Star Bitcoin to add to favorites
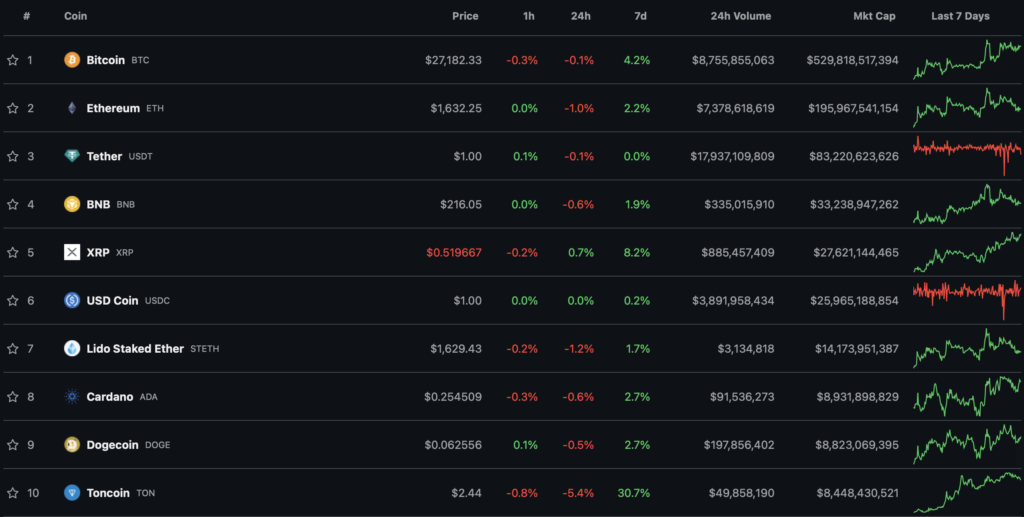Screen dimensions: 1024x517 pyautogui.click(x=13, y=60)
